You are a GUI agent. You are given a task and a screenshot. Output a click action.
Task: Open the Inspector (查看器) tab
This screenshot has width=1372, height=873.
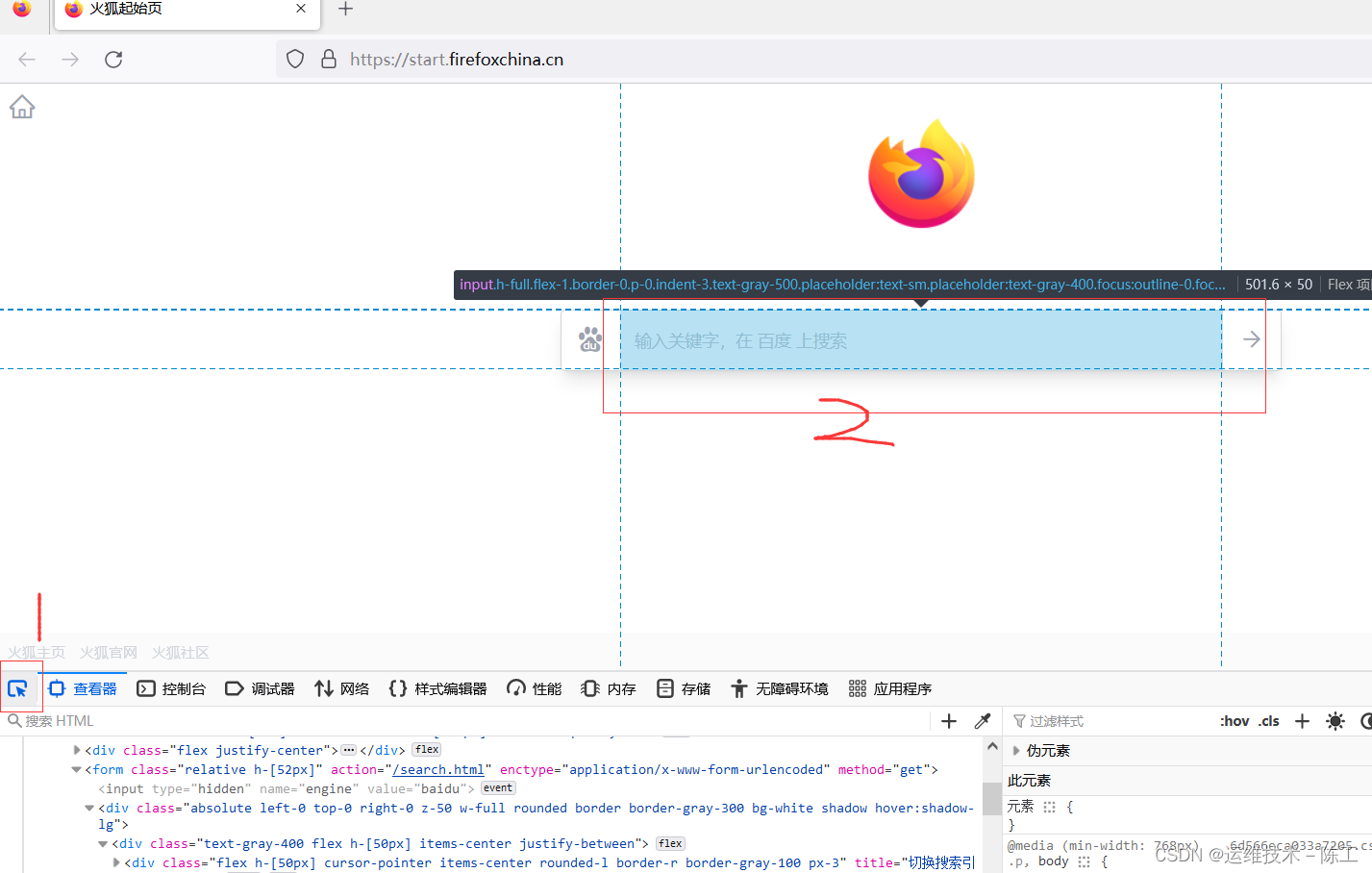click(x=84, y=688)
